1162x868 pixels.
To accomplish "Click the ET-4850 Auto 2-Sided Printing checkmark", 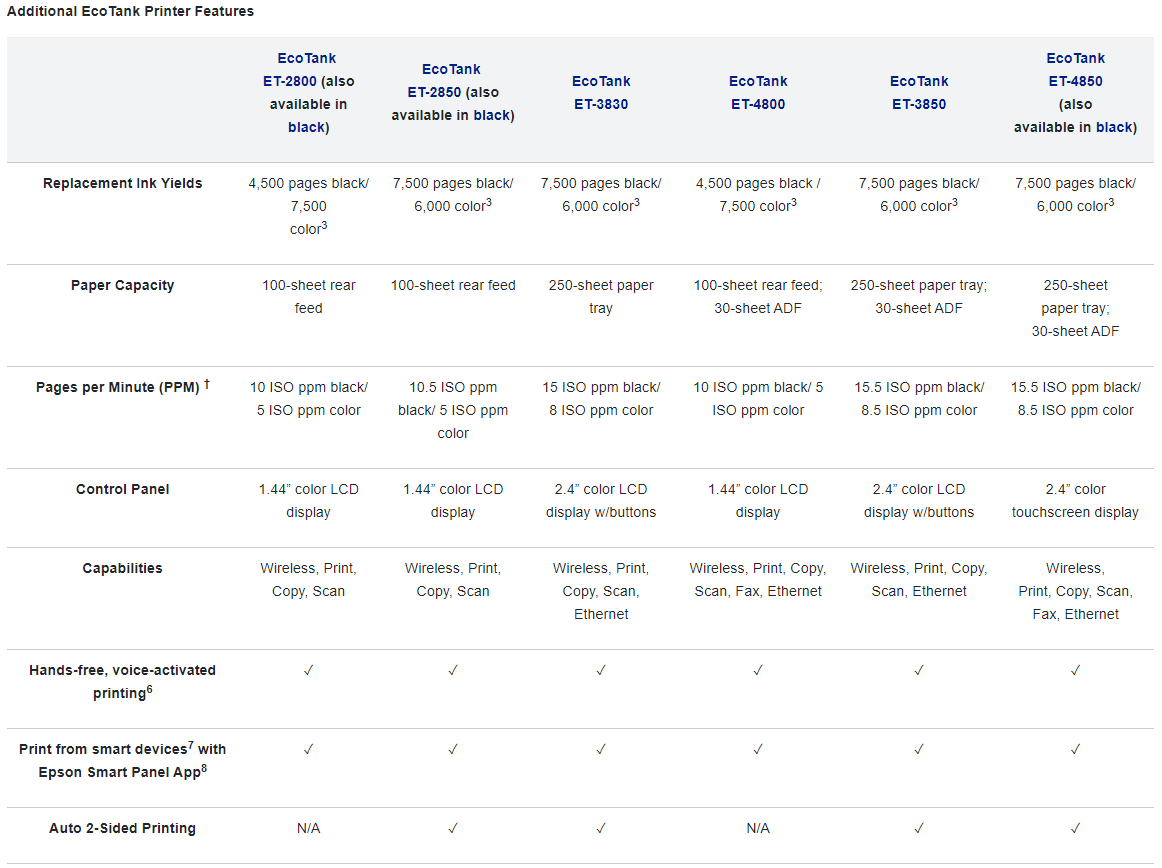I will click(x=1075, y=828).
